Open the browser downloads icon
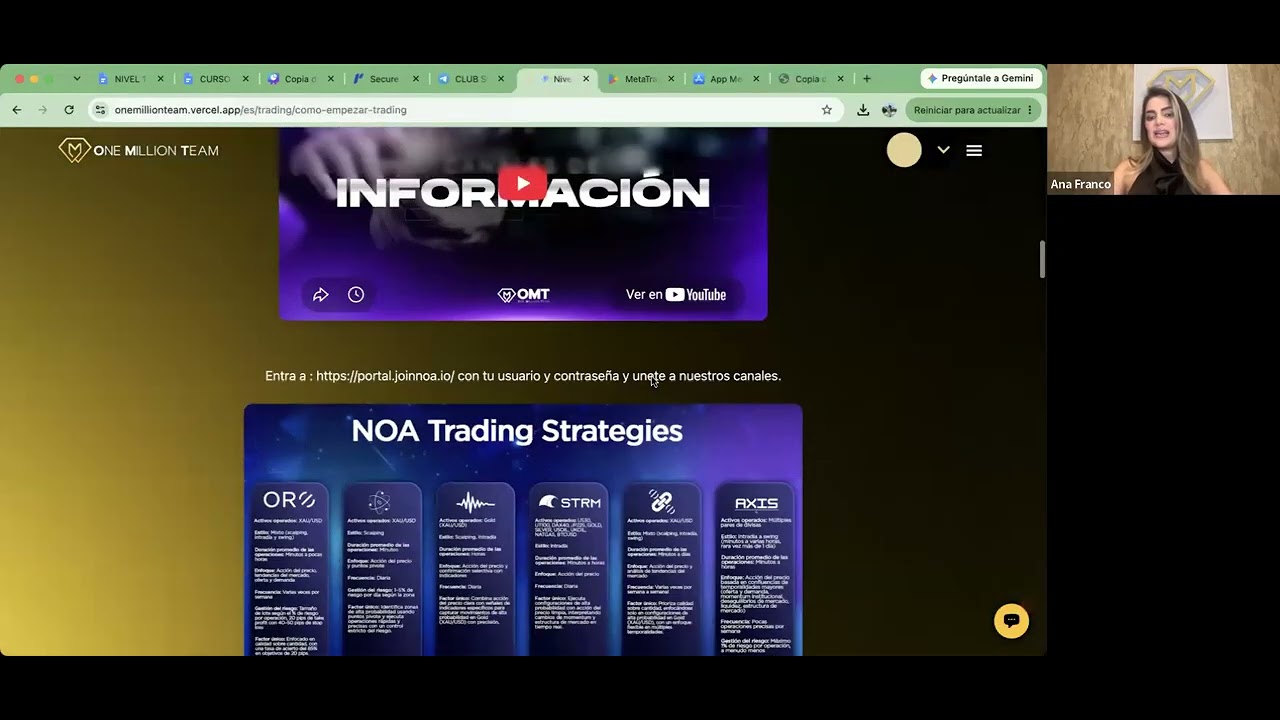This screenshot has width=1280, height=720. coord(863,110)
